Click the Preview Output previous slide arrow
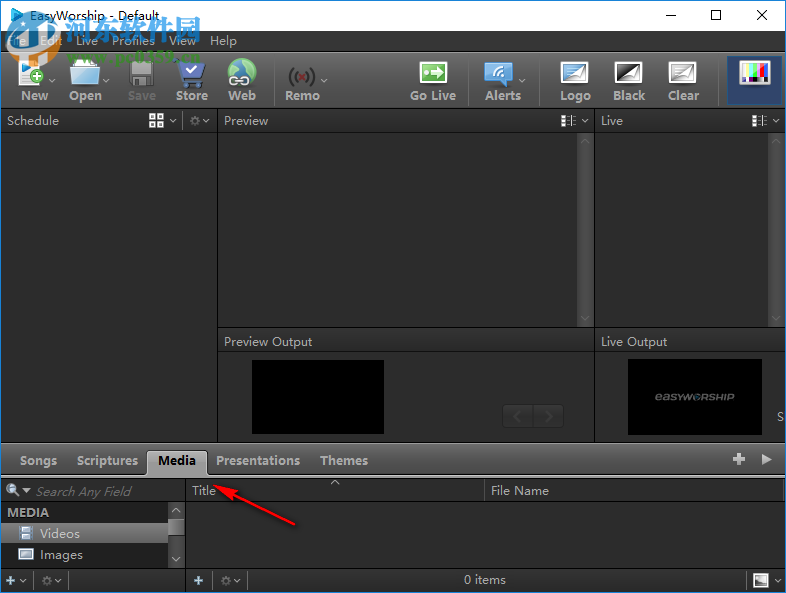 click(517, 416)
